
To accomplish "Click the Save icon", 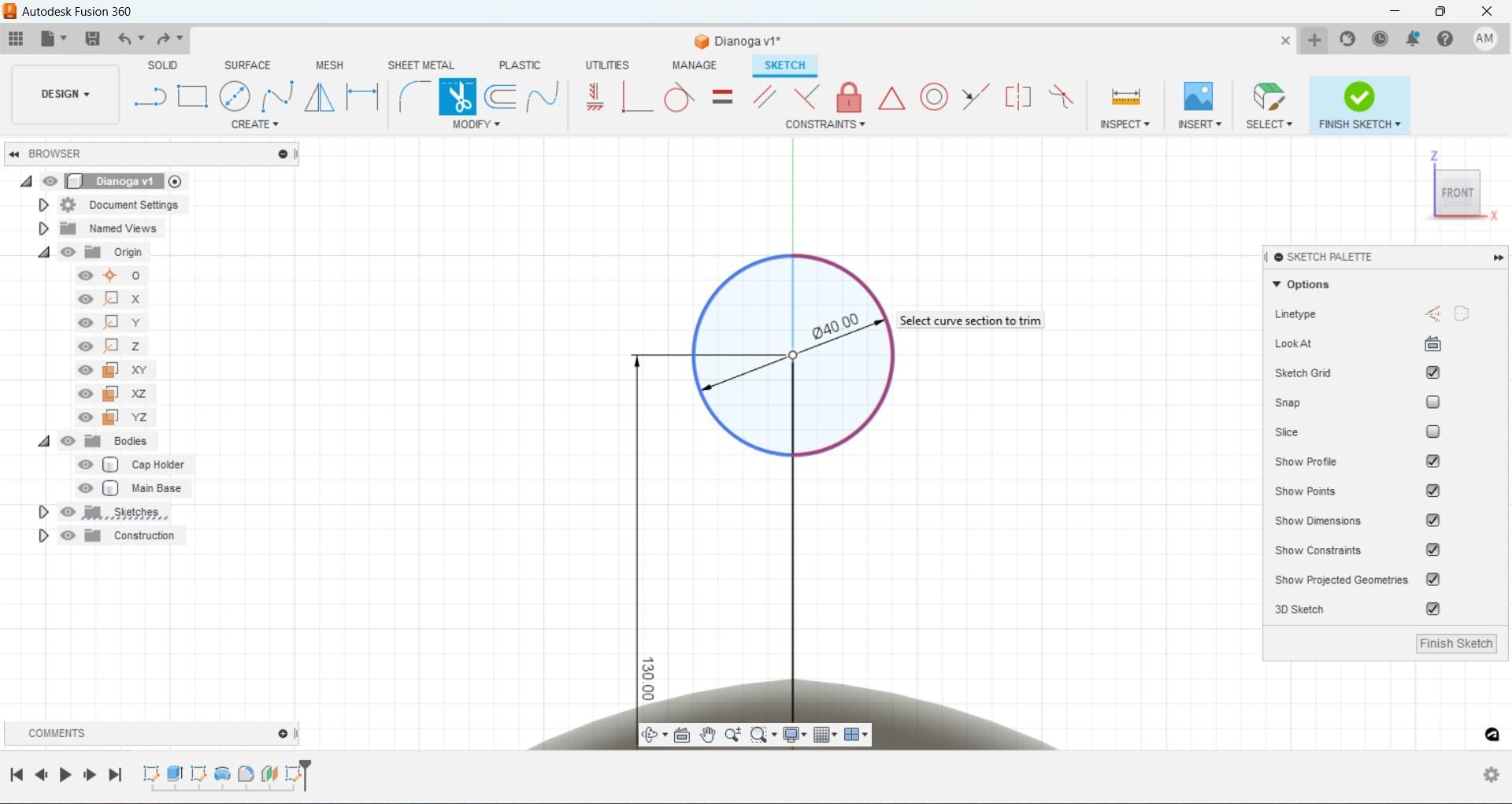I will 92,39.
